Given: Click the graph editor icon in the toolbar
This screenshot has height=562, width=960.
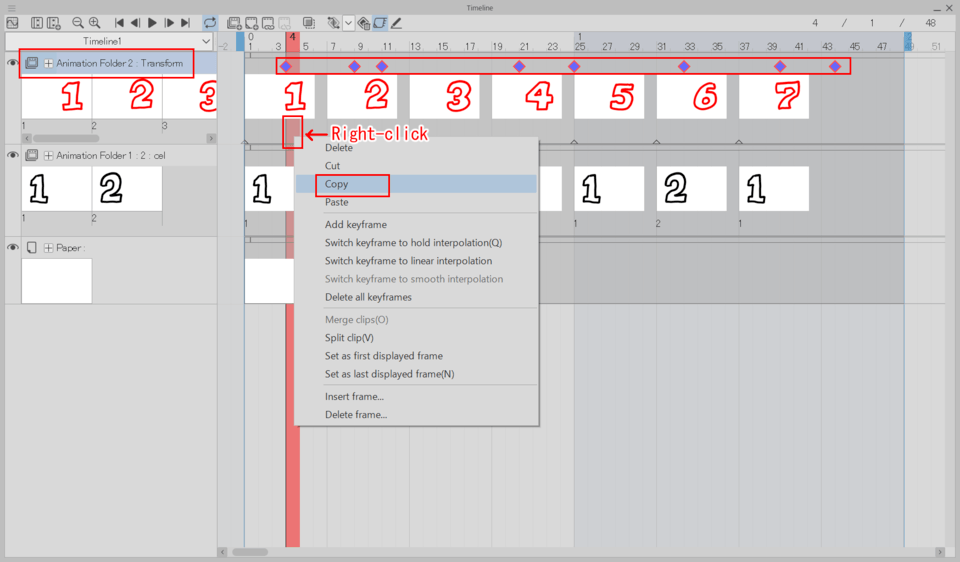Looking at the screenshot, I should click(x=12, y=23).
